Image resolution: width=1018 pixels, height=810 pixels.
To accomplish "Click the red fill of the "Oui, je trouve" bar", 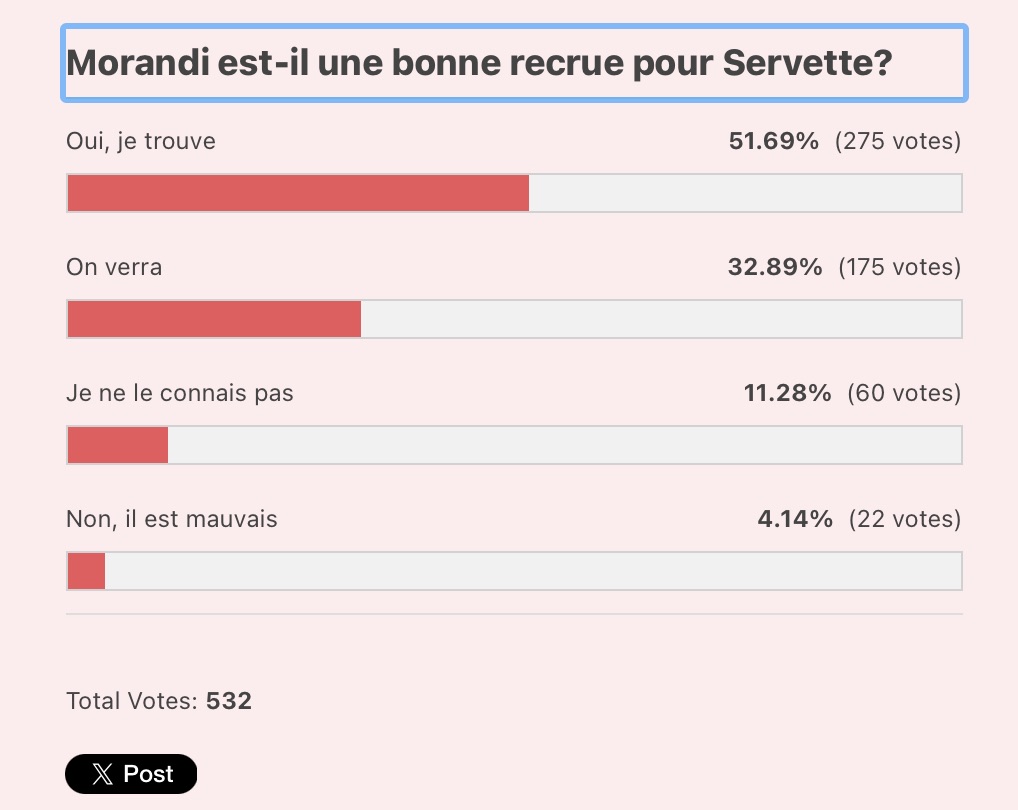I will tap(298, 193).
